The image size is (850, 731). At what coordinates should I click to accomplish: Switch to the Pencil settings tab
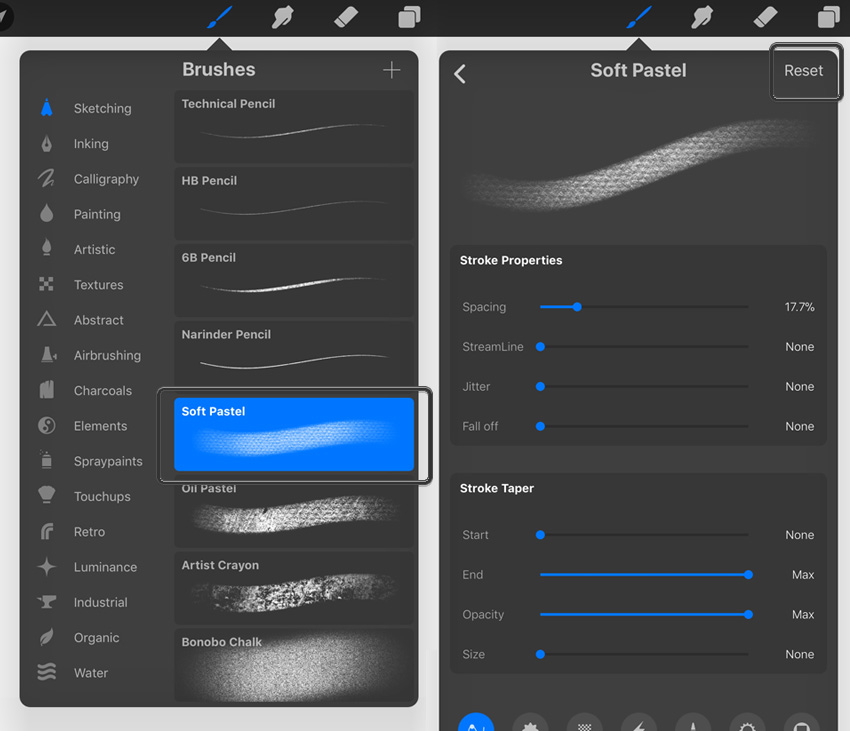[x=693, y=722]
